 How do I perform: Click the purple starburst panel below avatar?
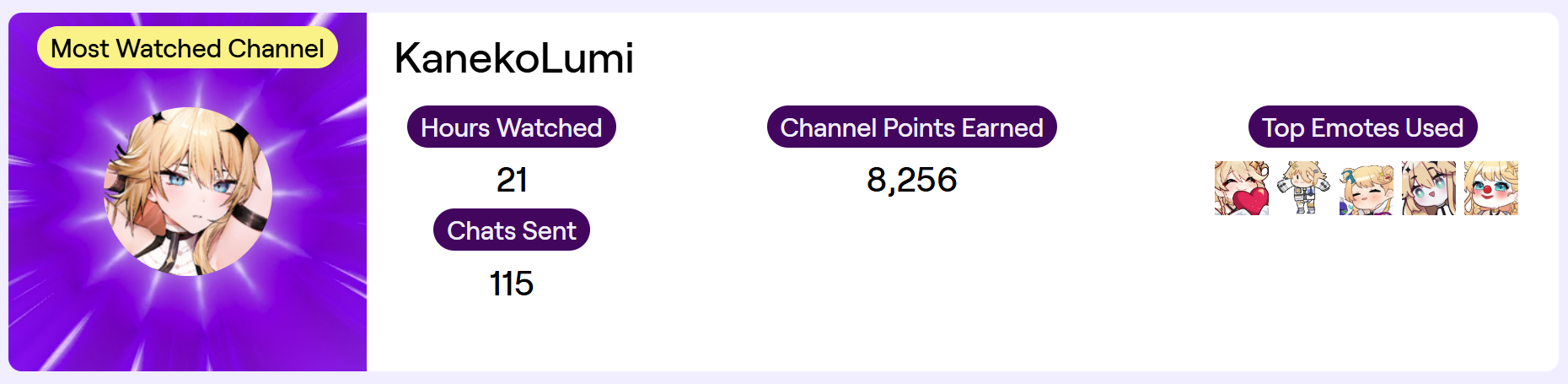point(188,325)
